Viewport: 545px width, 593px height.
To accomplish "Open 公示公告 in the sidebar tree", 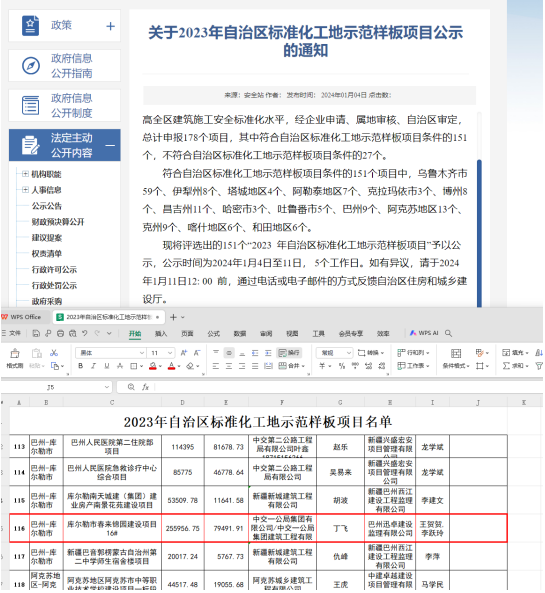I will (x=47, y=206).
